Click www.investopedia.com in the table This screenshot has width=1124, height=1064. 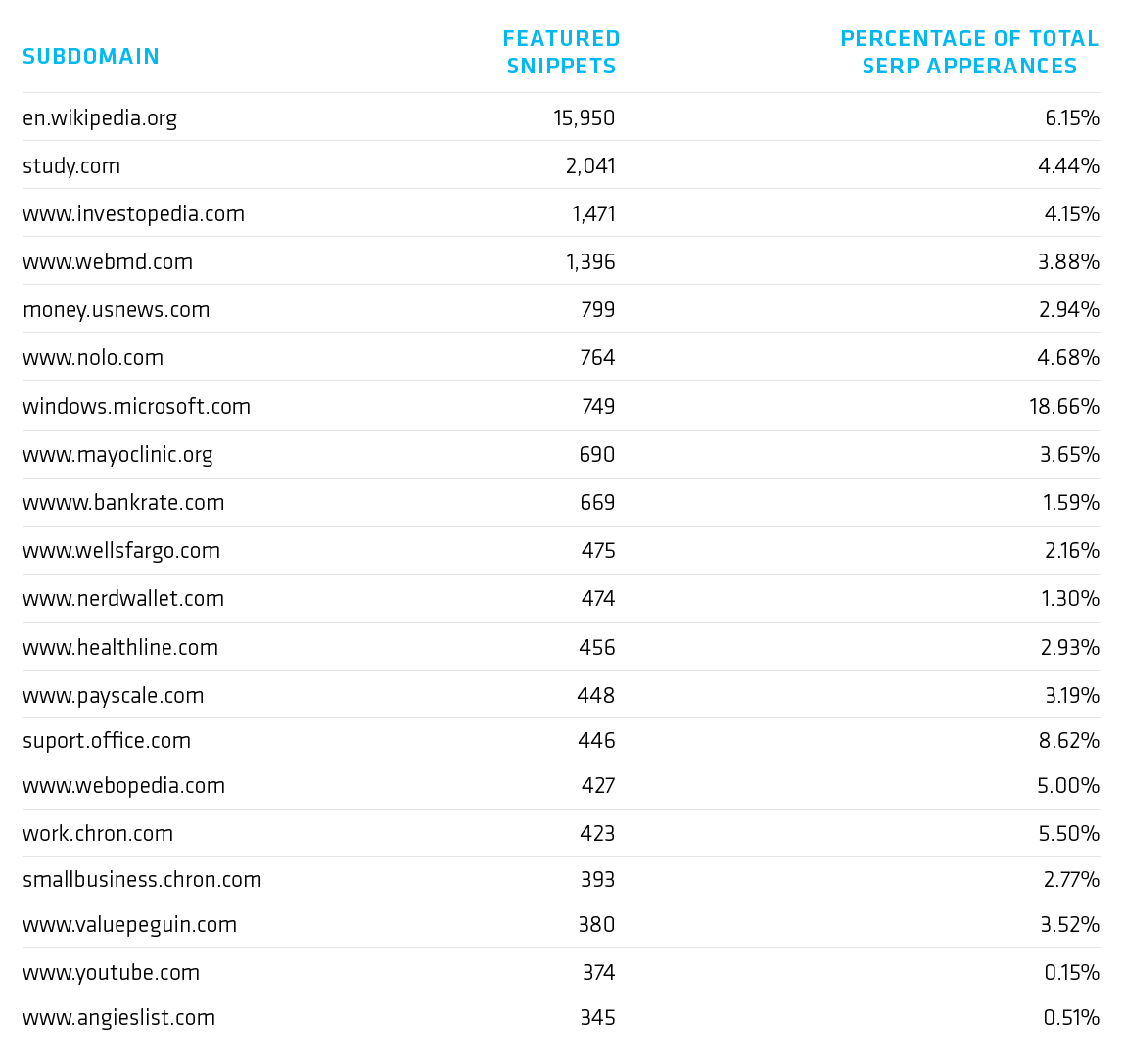[x=133, y=214]
